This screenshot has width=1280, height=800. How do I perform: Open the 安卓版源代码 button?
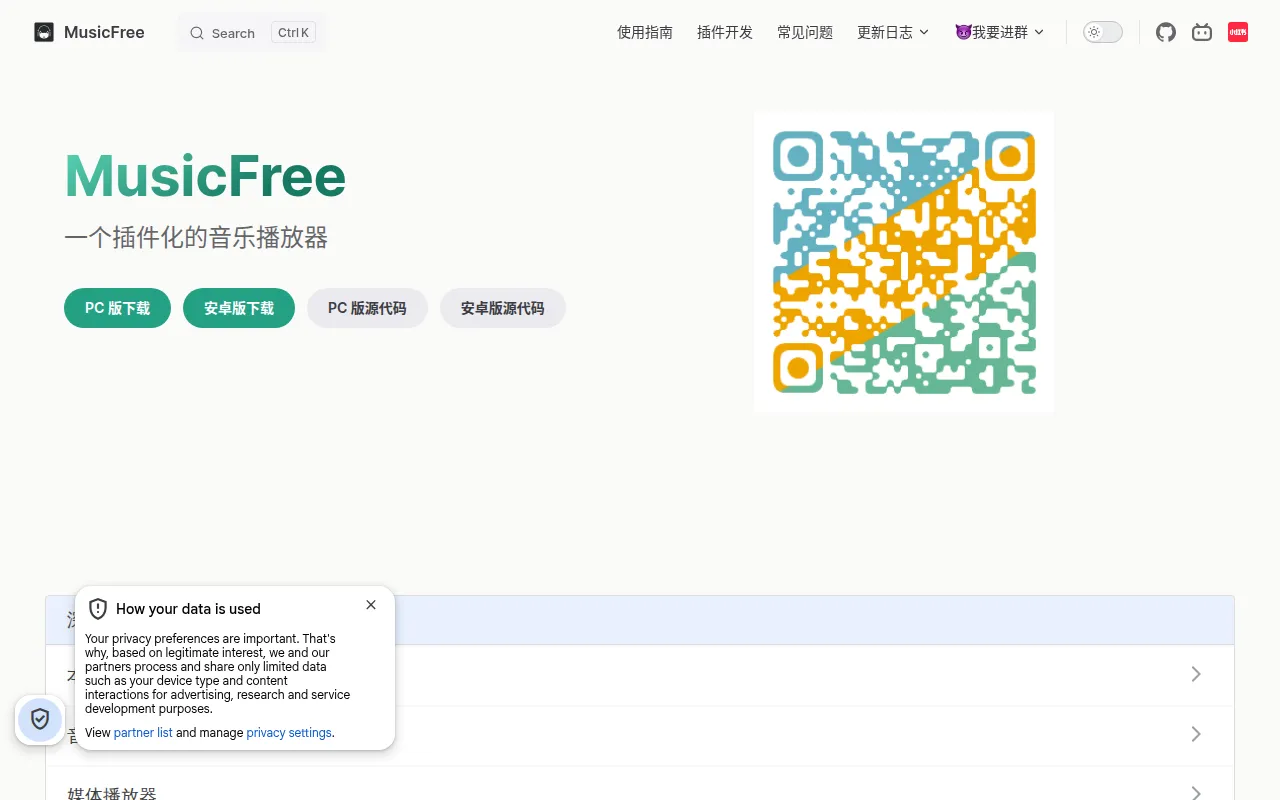coord(503,308)
